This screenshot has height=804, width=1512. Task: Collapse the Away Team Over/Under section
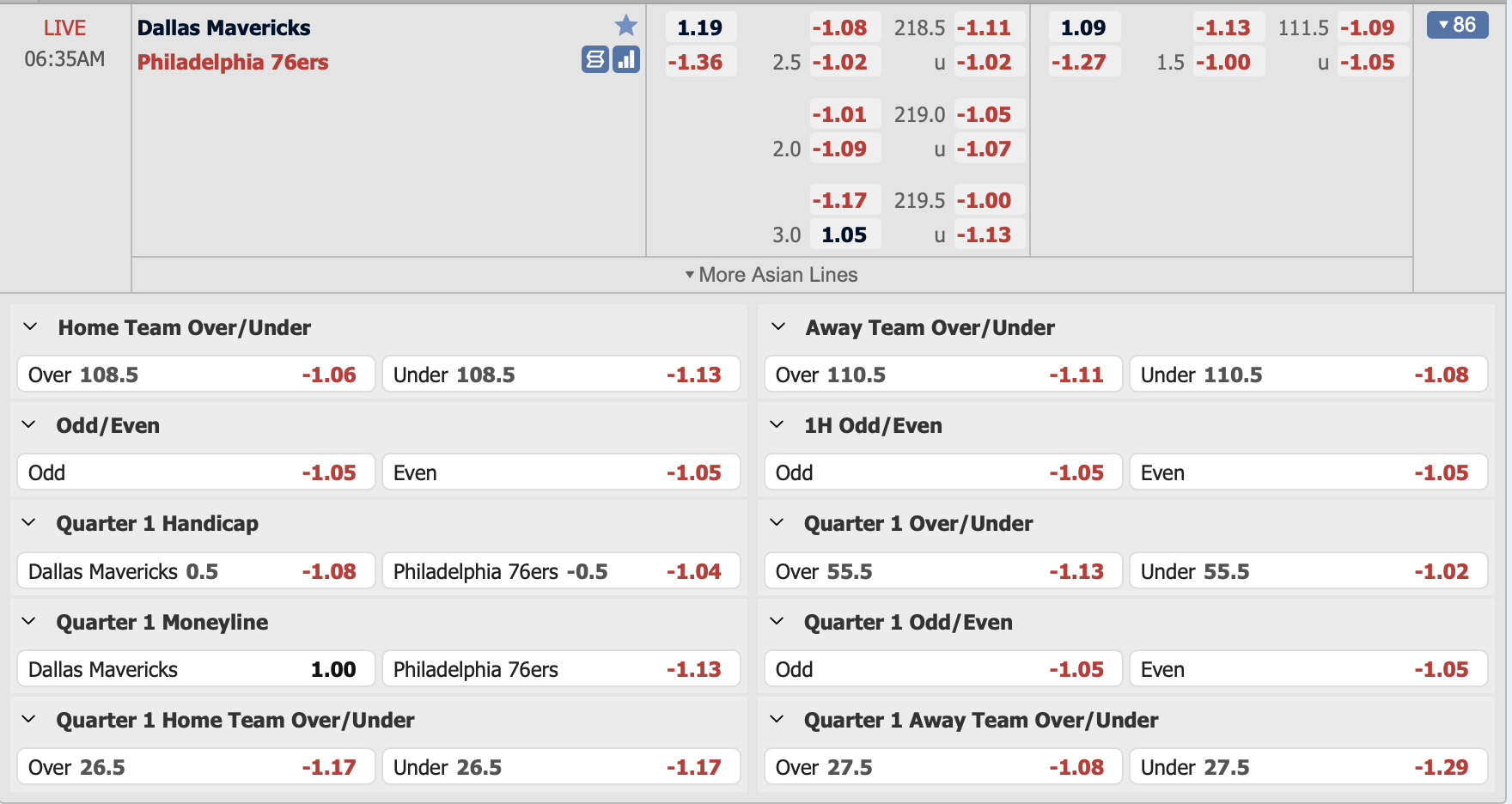(x=778, y=327)
